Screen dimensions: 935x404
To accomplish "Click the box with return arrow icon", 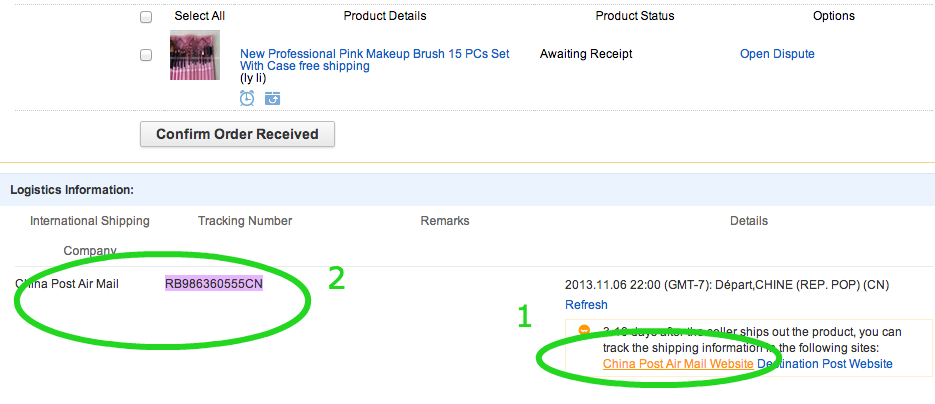I will tap(273, 98).
